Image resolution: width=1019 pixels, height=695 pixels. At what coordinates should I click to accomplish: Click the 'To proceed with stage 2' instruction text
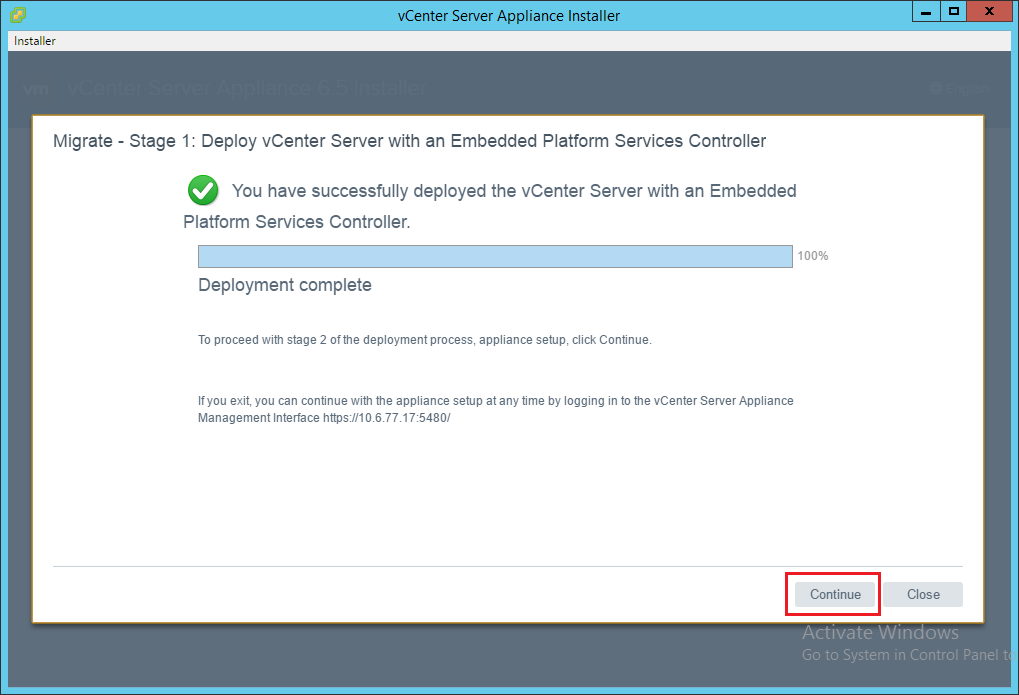[x=424, y=340]
